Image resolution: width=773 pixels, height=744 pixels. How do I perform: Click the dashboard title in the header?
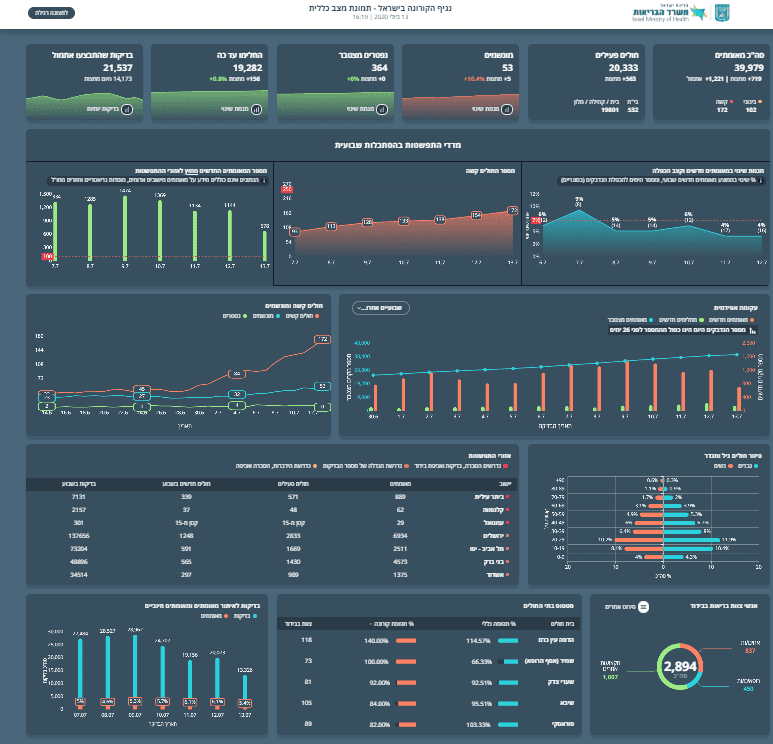coord(380,8)
